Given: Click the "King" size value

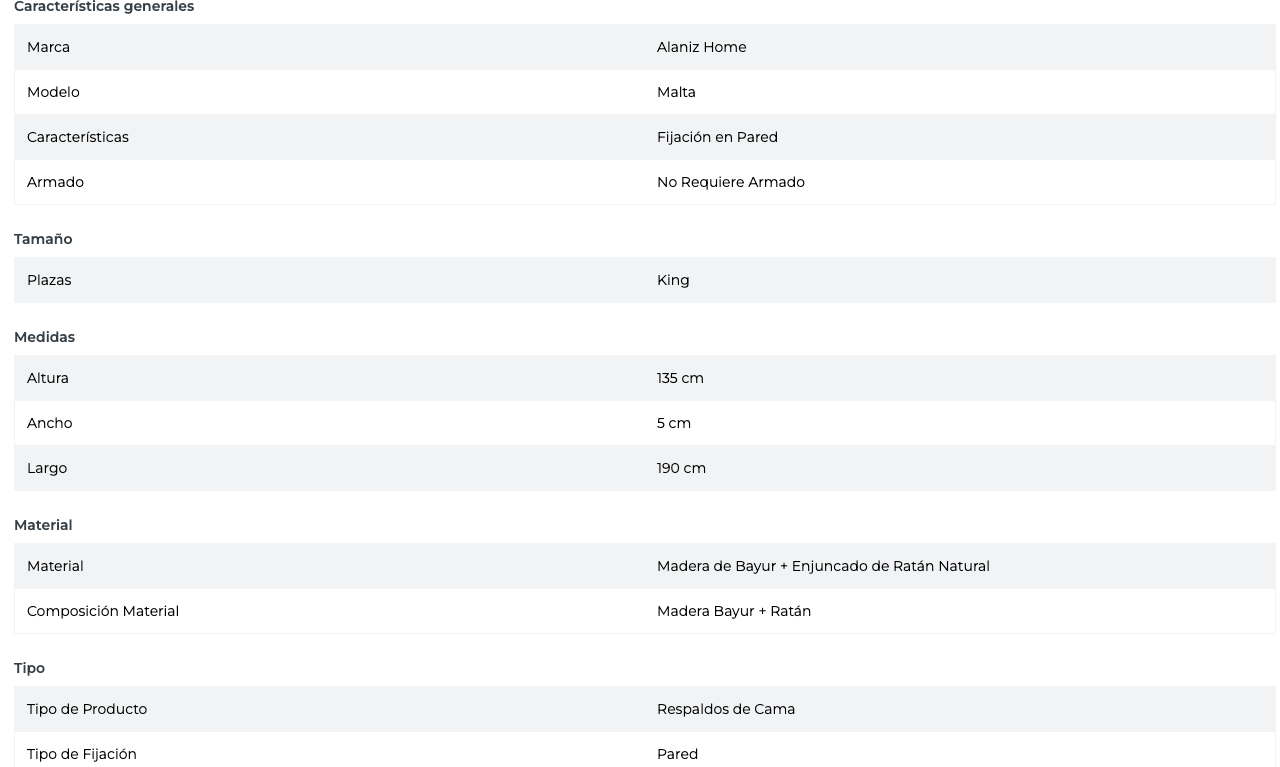Looking at the screenshot, I should click(673, 280).
